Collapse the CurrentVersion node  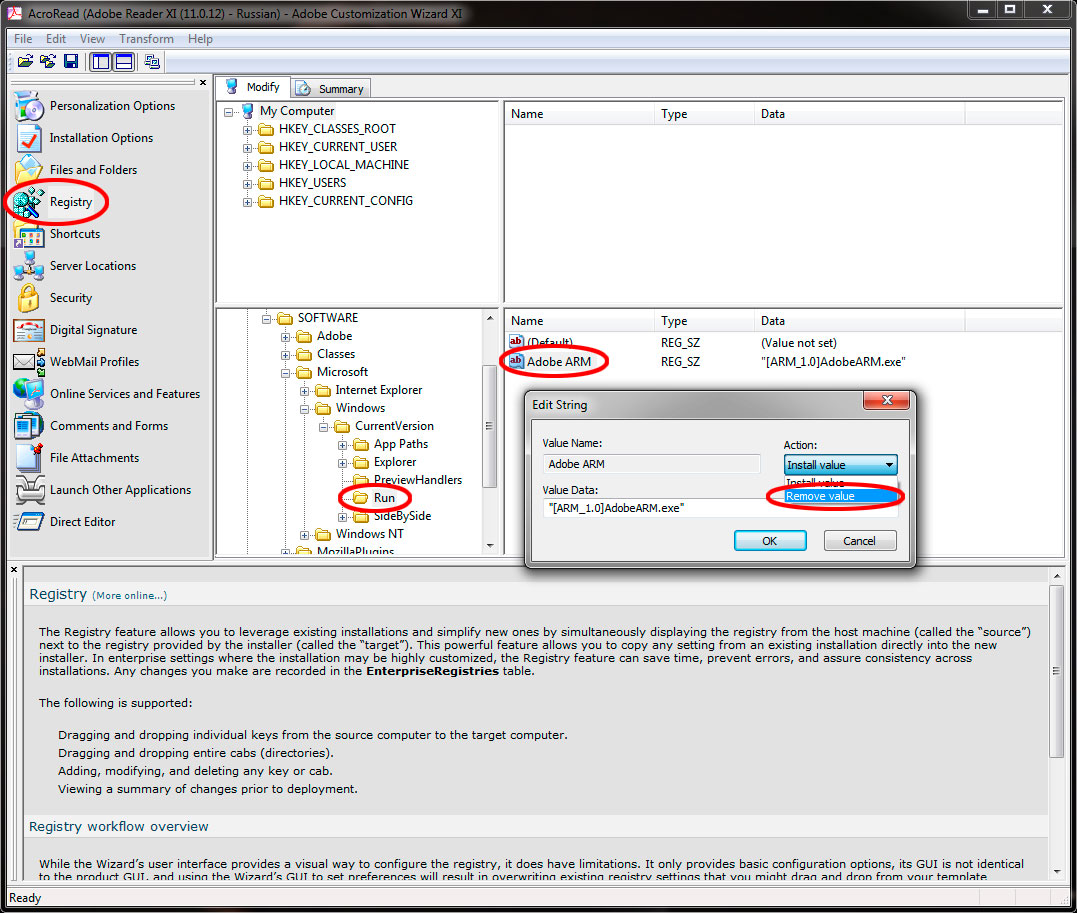tap(324, 427)
